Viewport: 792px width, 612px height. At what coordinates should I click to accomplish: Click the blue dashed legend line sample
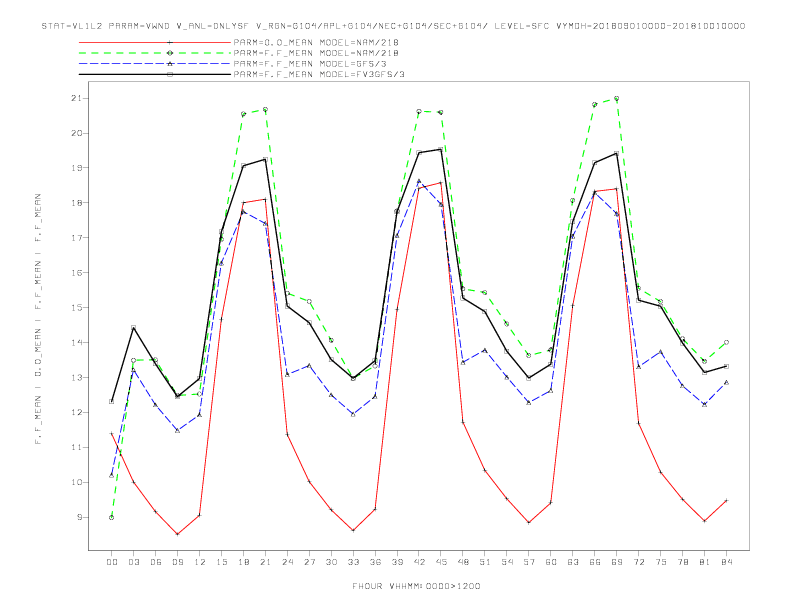click(x=155, y=64)
